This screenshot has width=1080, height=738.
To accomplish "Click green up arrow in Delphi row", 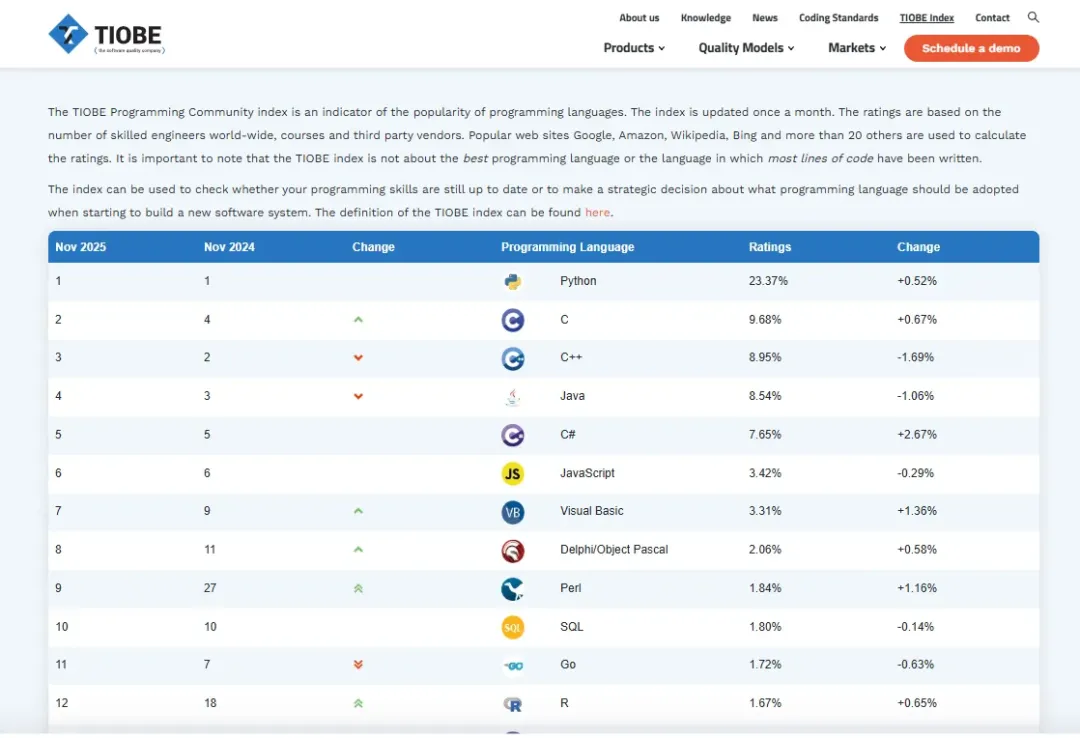I will [358, 550].
